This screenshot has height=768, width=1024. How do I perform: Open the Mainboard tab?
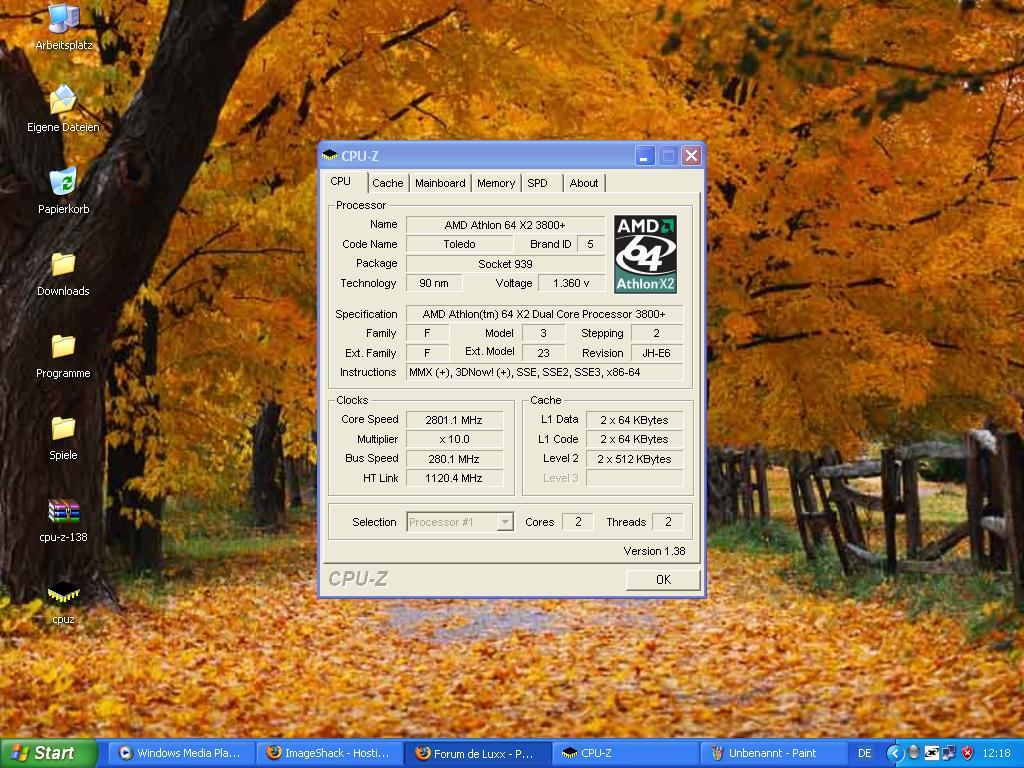440,184
